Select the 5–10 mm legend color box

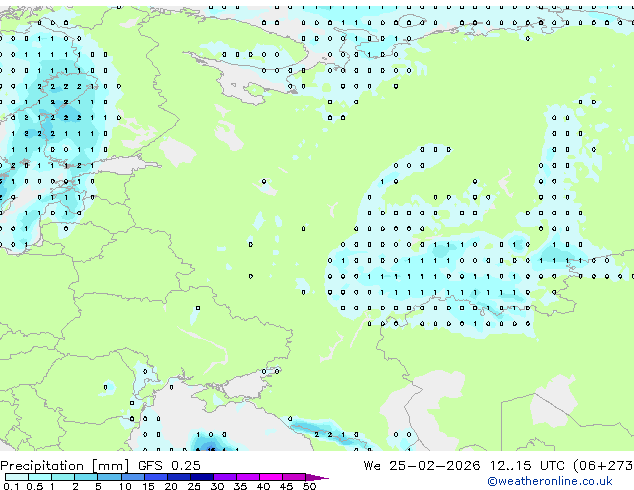click(109, 477)
